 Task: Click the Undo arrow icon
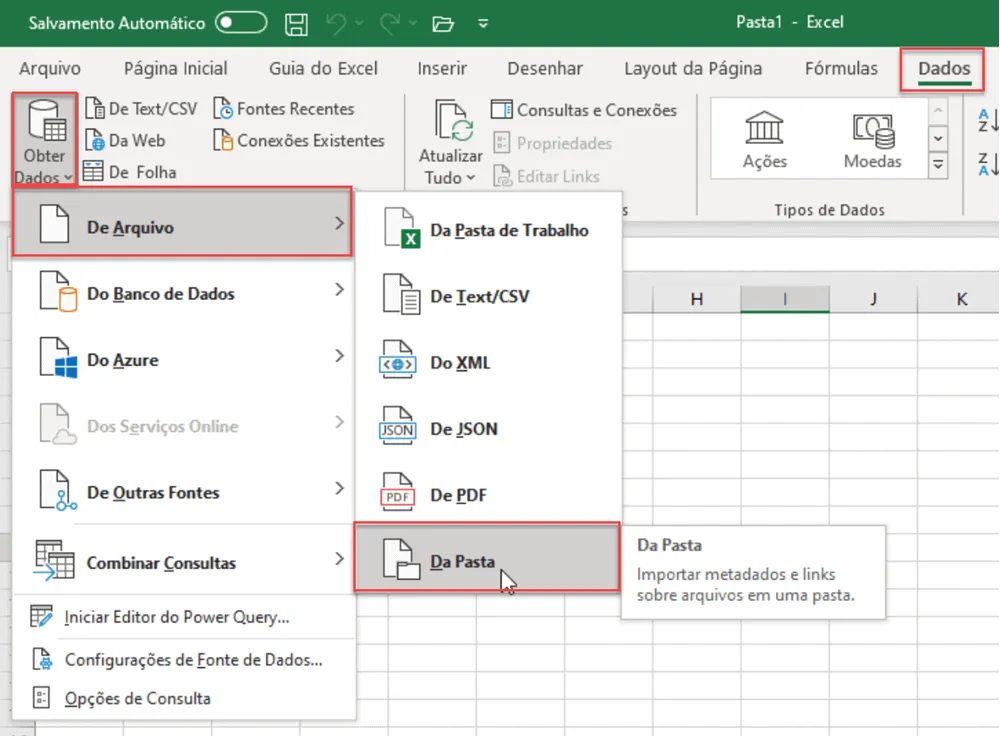pos(335,24)
